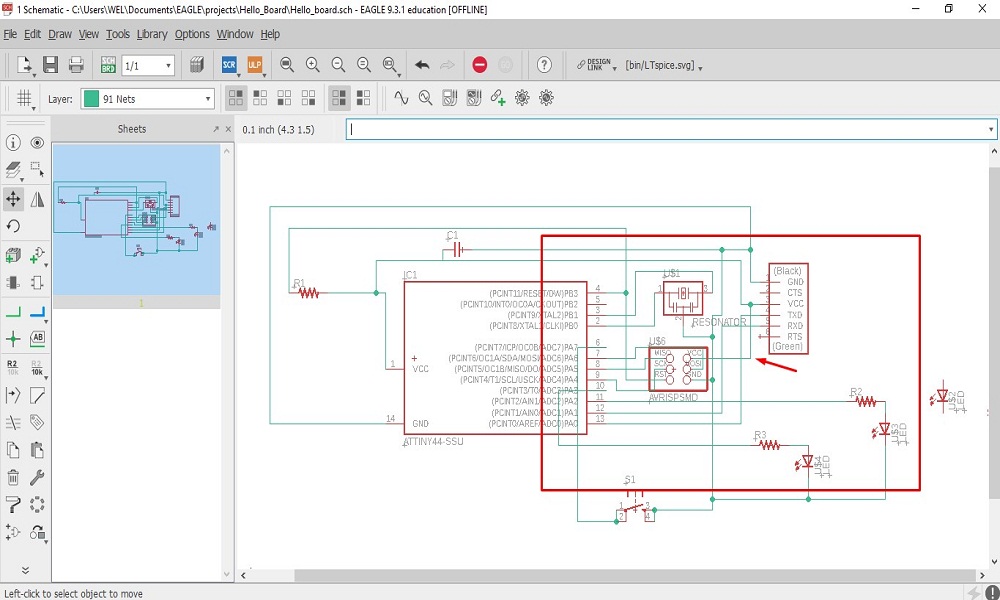Select the Move tool in left toolbar
Image resolution: width=1000 pixels, height=600 pixels.
point(14,199)
